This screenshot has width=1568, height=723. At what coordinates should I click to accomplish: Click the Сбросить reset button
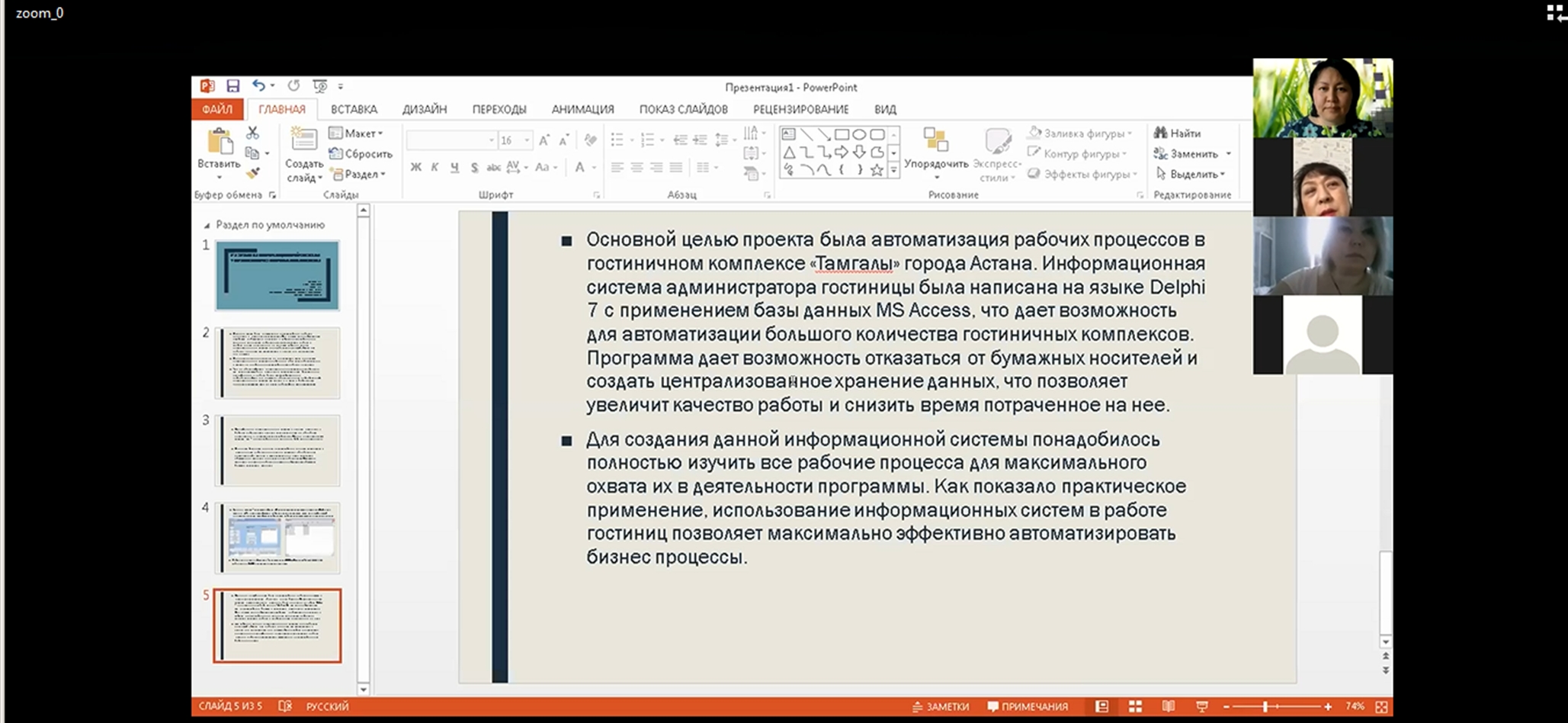(x=361, y=154)
